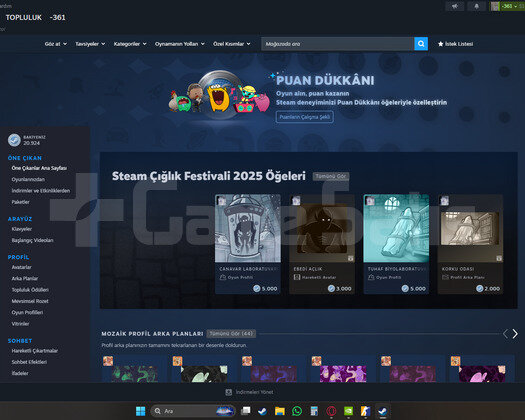Open Oyun Profilleri in the sidebar

click(27, 312)
